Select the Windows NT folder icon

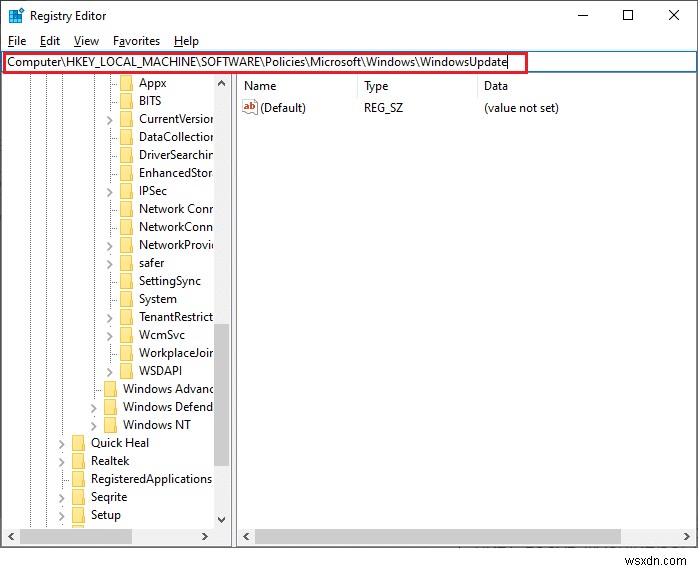pyautogui.click(x=110, y=425)
